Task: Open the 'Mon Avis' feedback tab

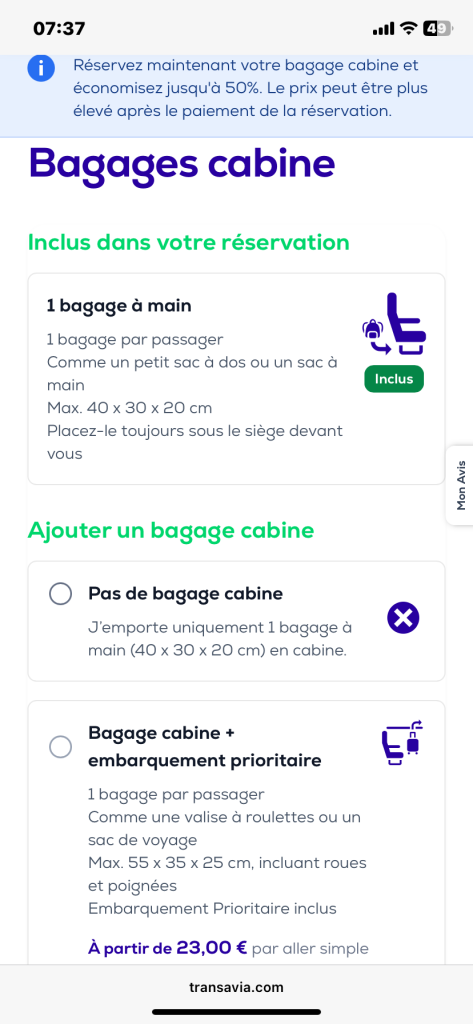Action: (x=460, y=485)
